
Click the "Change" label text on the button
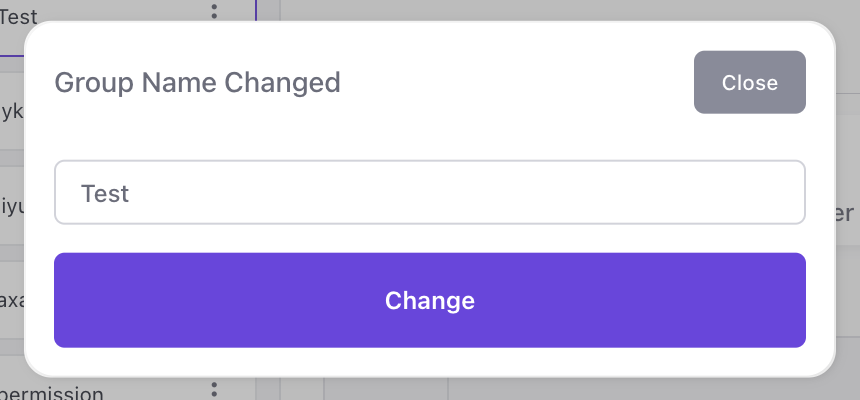[x=429, y=300]
